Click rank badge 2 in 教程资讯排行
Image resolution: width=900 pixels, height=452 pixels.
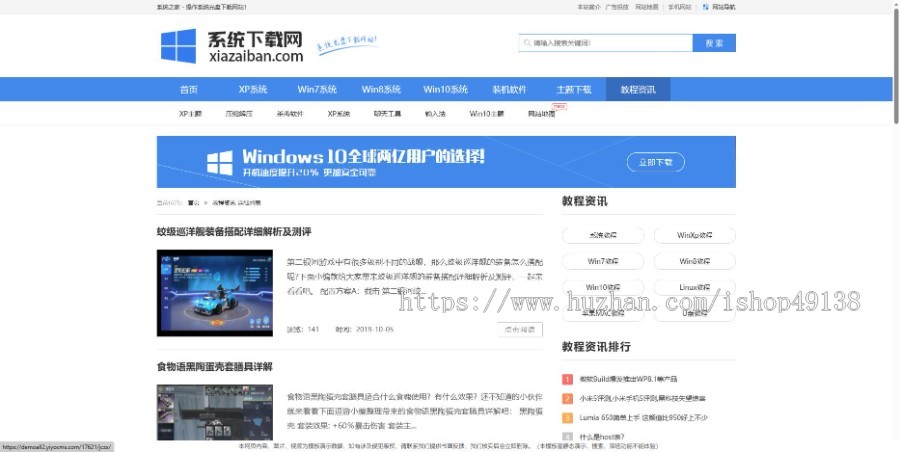tap(567, 399)
